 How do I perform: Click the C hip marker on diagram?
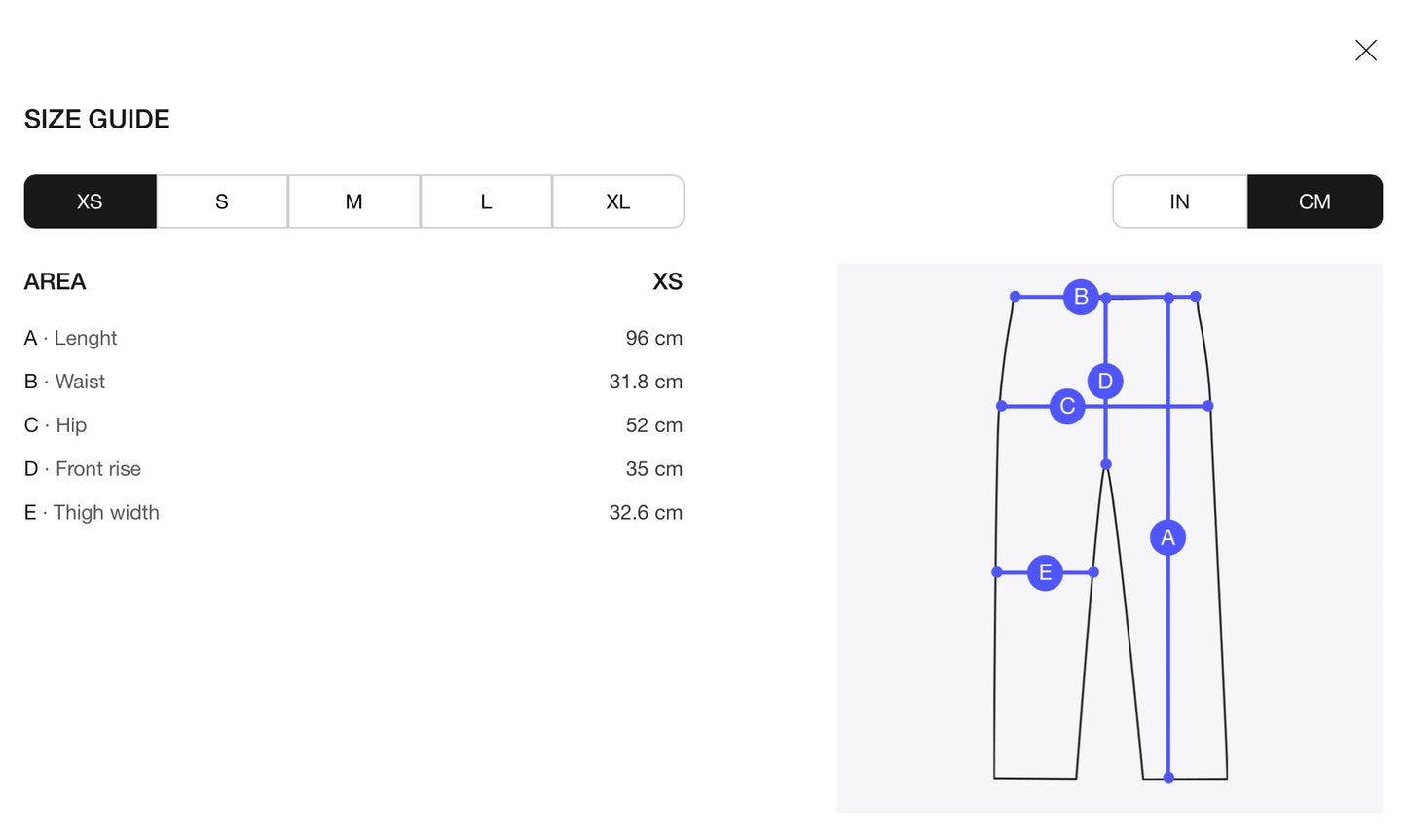1067,406
